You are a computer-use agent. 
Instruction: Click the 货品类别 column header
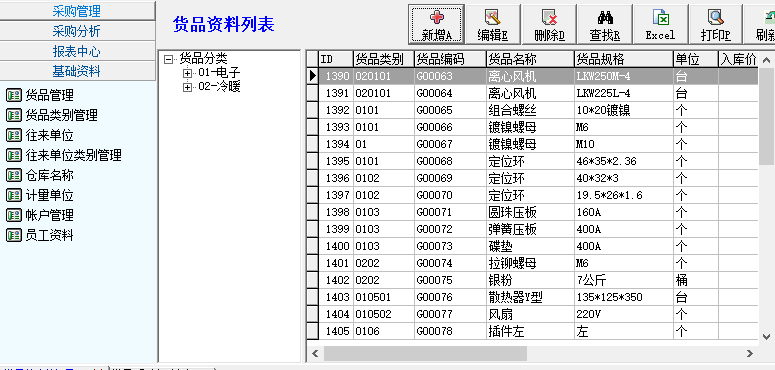point(384,59)
